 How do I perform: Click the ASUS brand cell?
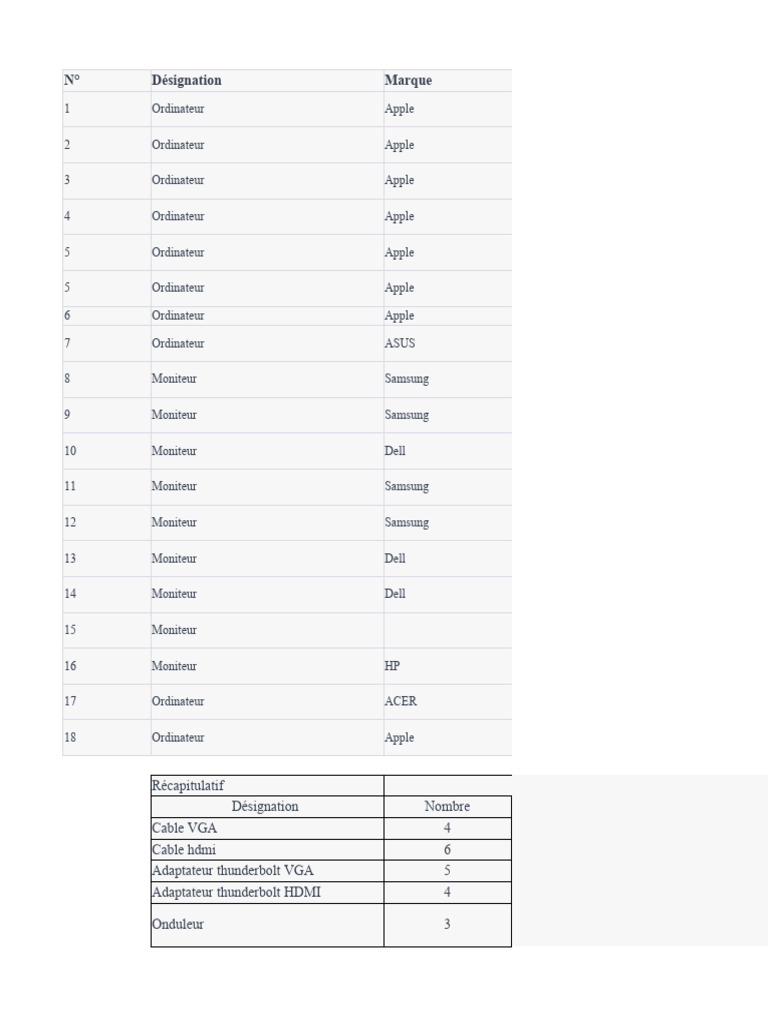pyautogui.click(x=399, y=343)
